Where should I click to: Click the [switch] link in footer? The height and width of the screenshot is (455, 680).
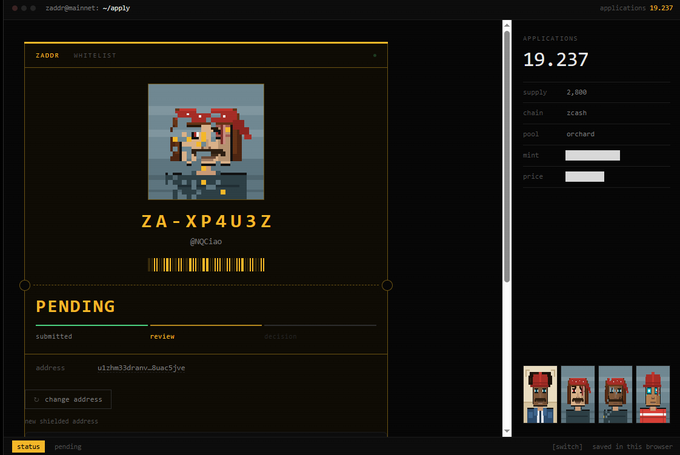pyautogui.click(x=567, y=446)
